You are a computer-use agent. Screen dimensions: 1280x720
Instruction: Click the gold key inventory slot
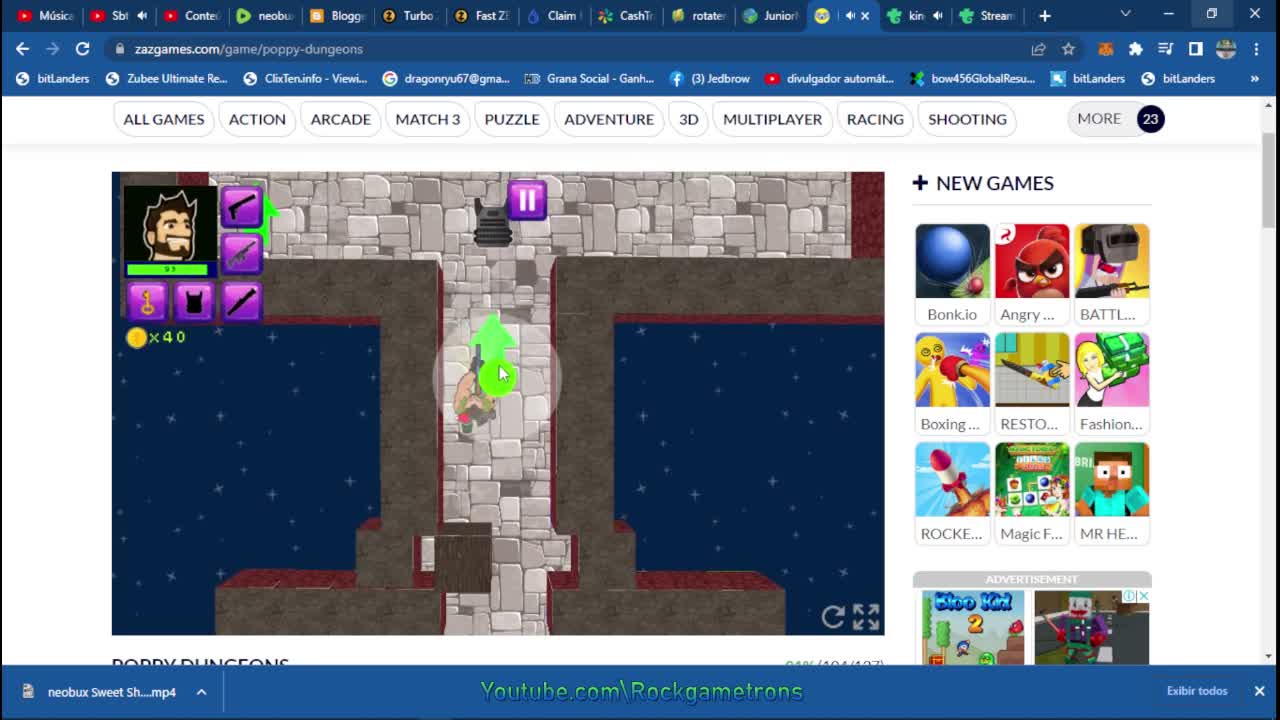(147, 301)
